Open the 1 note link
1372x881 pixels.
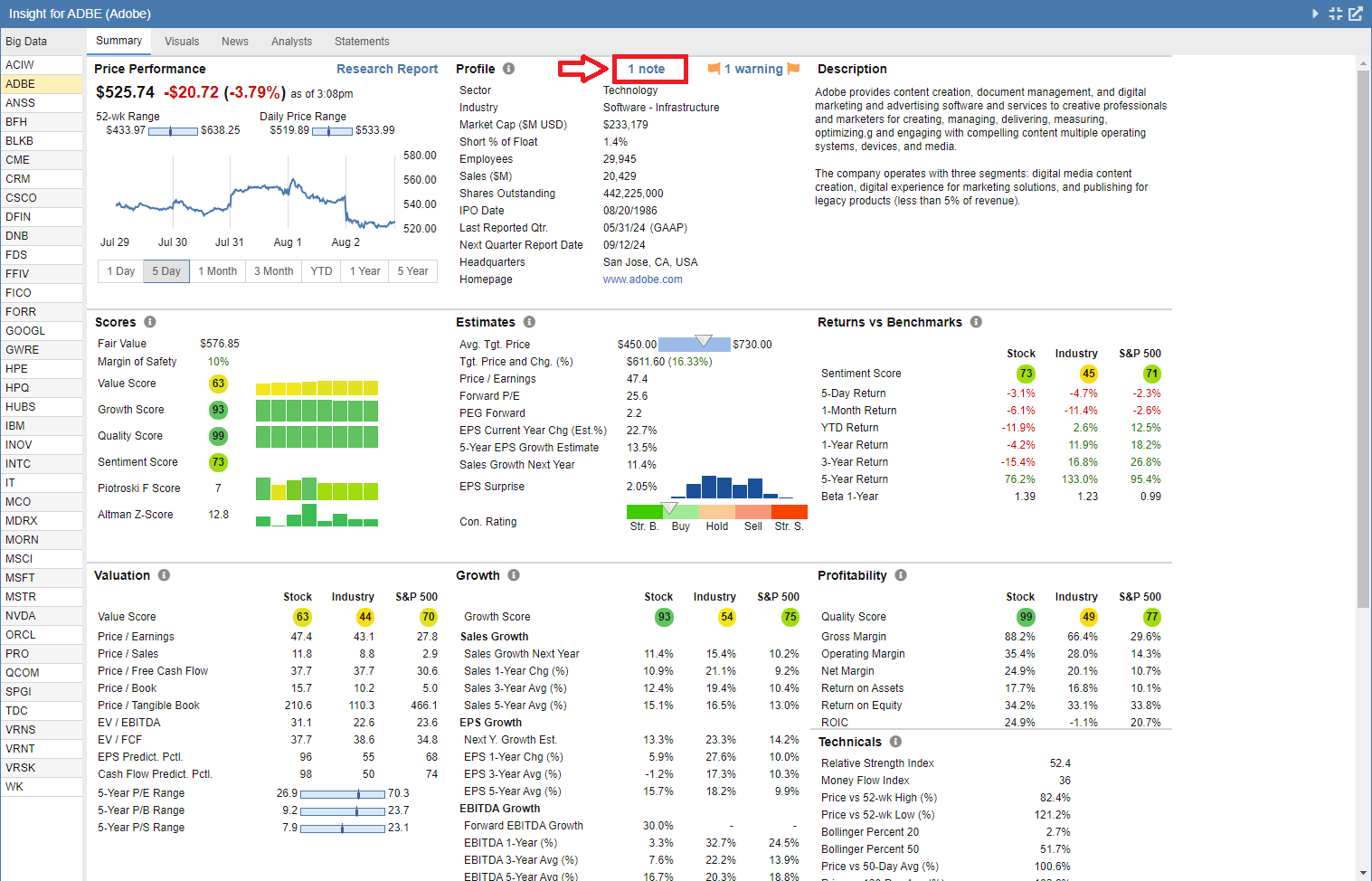point(647,69)
